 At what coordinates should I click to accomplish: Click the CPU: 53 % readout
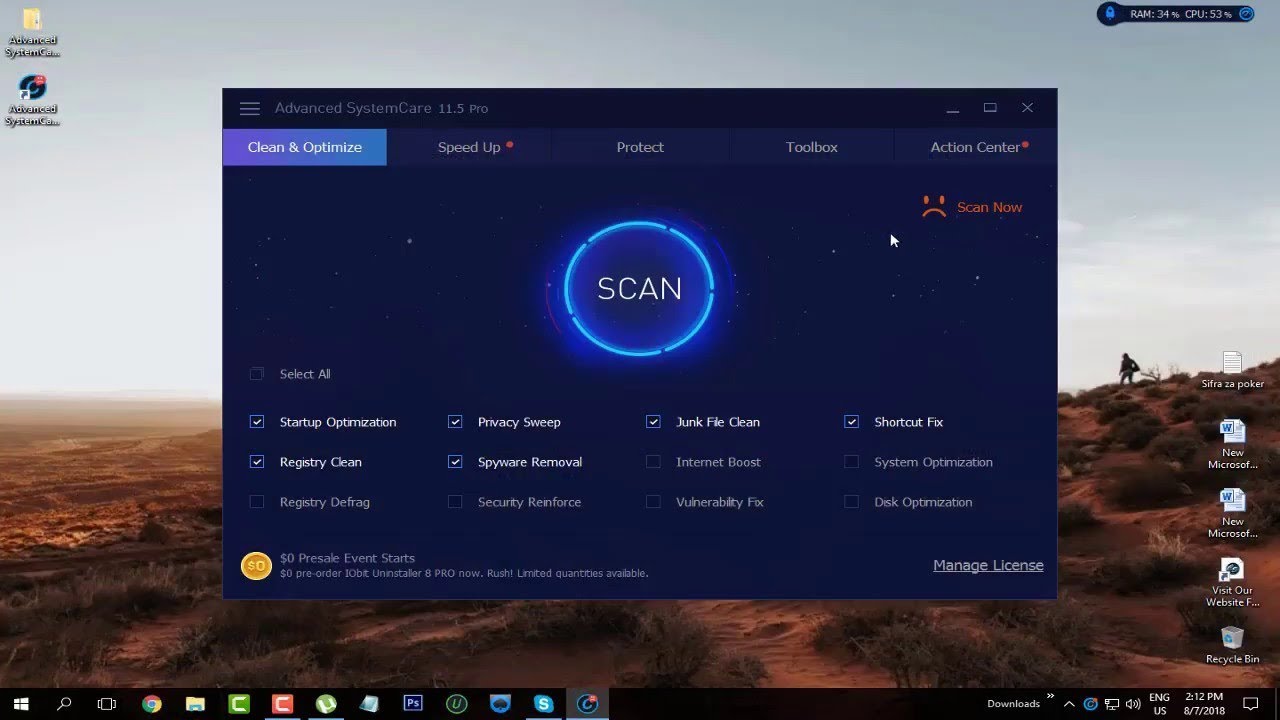(x=1208, y=14)
